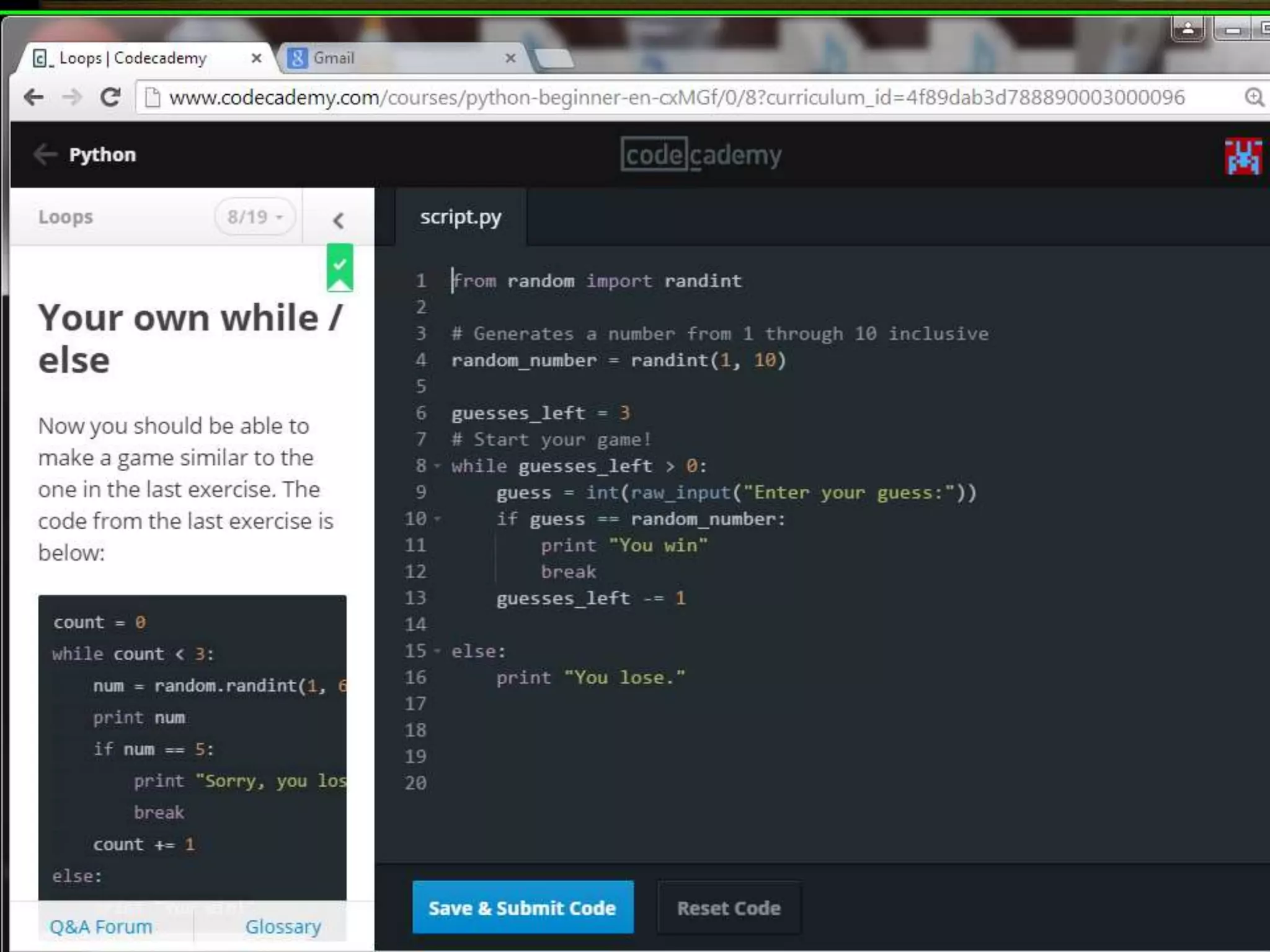The height and width of the screenshot is (952, 1270).
Task: Click the zoom magnifier in the address bar
Action: pos(1254,97)
